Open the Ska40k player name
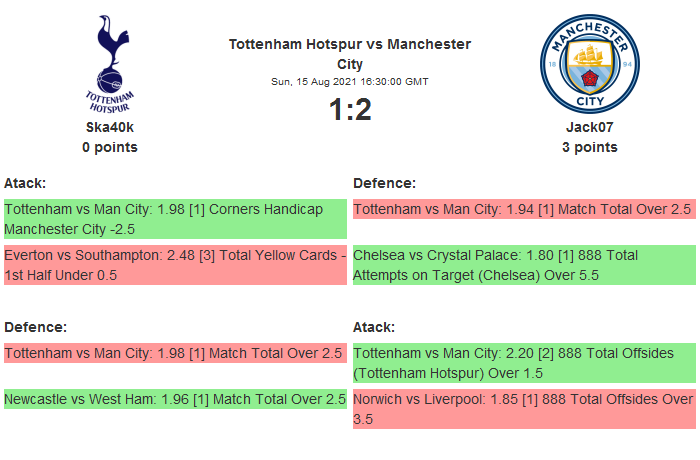The width and height of the screenshot is (700, 460). [x=110, y=127]
